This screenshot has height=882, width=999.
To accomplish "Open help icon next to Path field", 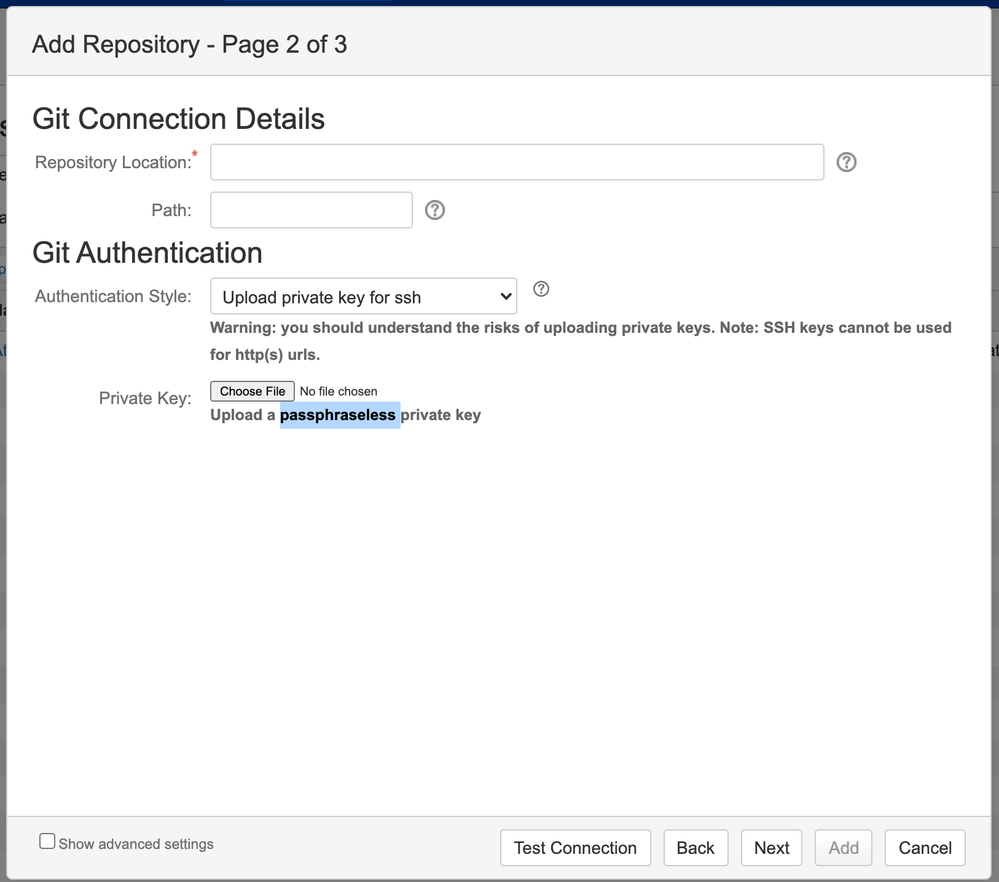I will click(435, 210).
